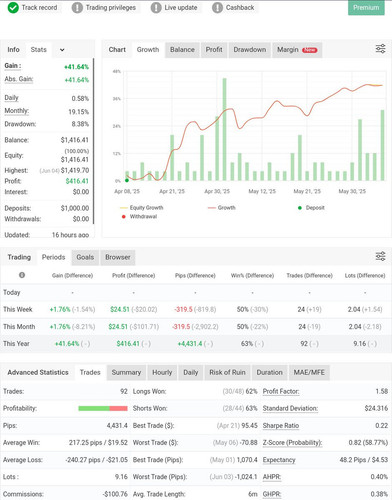392x500 pixels.
Task: Toggle Withdrawal legend marker
Action: point(139,217)
